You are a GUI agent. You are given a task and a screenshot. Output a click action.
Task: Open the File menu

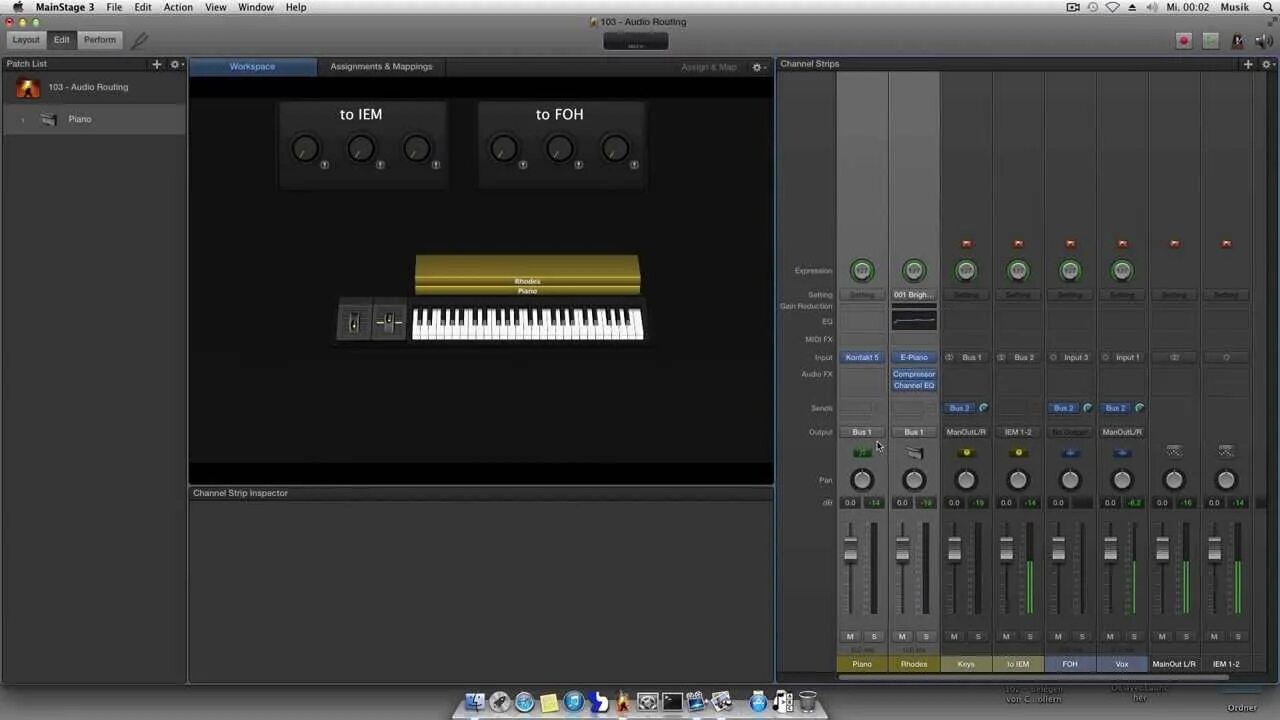(114, 7)
